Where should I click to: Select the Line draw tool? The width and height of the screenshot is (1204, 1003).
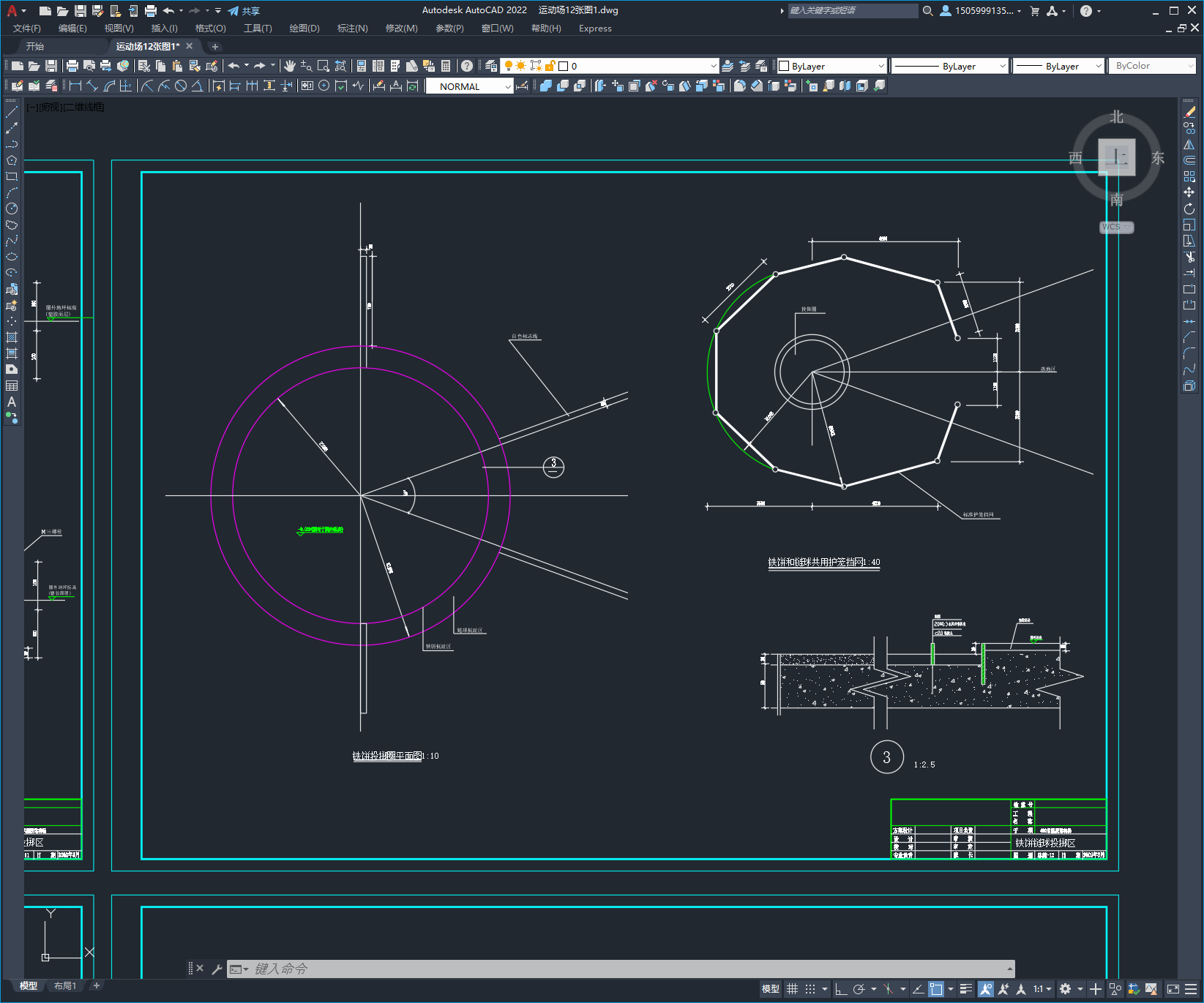tap(12, 112)
